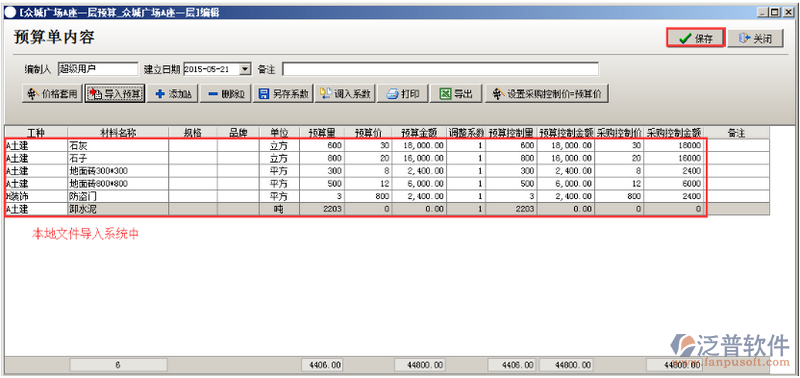Click the 工种 column header
This screenshot has width=800, height=378.
pyautogui.click(x=36, y=133)
